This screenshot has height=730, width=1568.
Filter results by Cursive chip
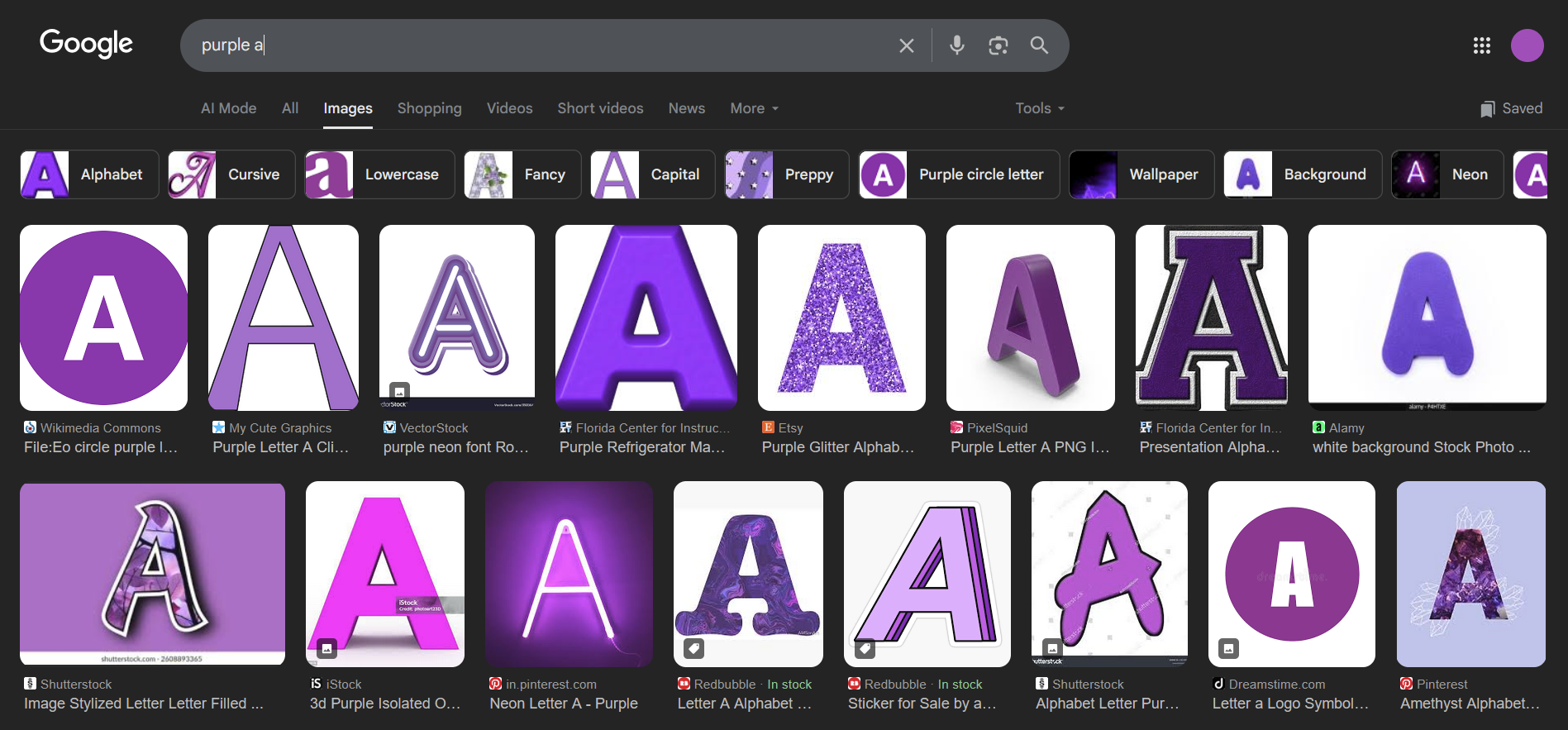tap(231, 174)
